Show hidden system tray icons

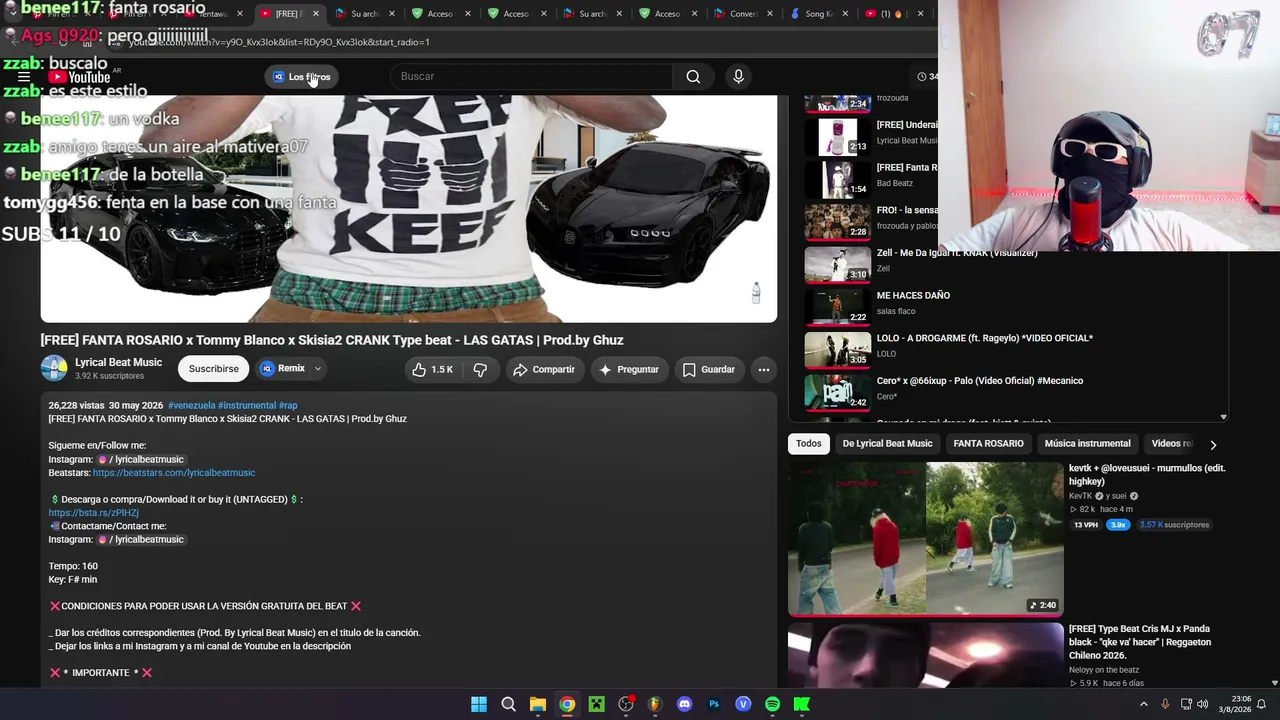pos(1144,704)
